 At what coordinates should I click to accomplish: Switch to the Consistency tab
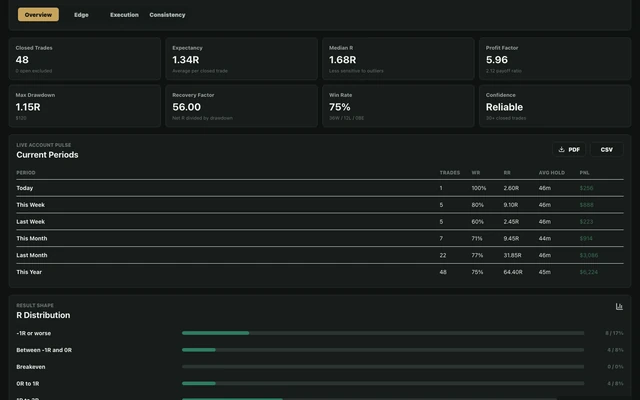click(167, 15)
